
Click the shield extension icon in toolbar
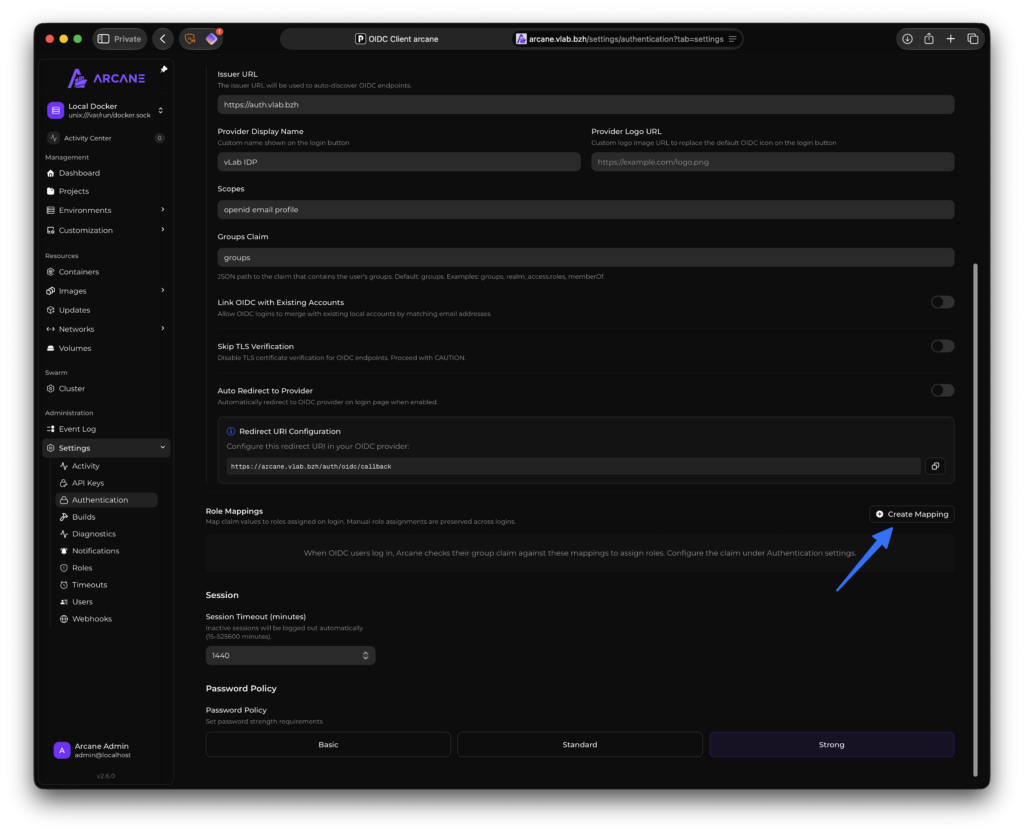click(191, 39)
